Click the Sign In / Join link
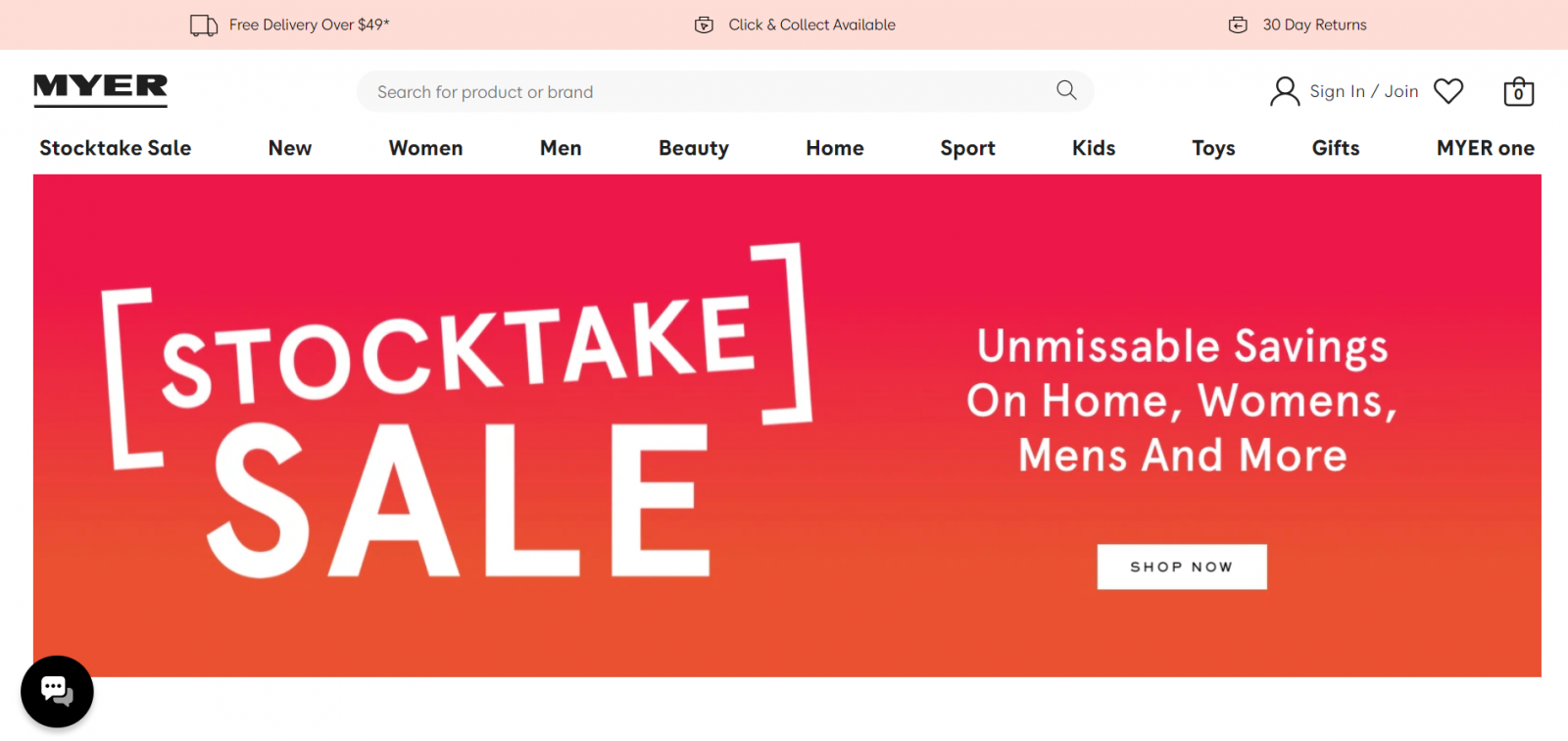Image resolution: width=1568 pixels, height=741 pixels. point(1364,91)
